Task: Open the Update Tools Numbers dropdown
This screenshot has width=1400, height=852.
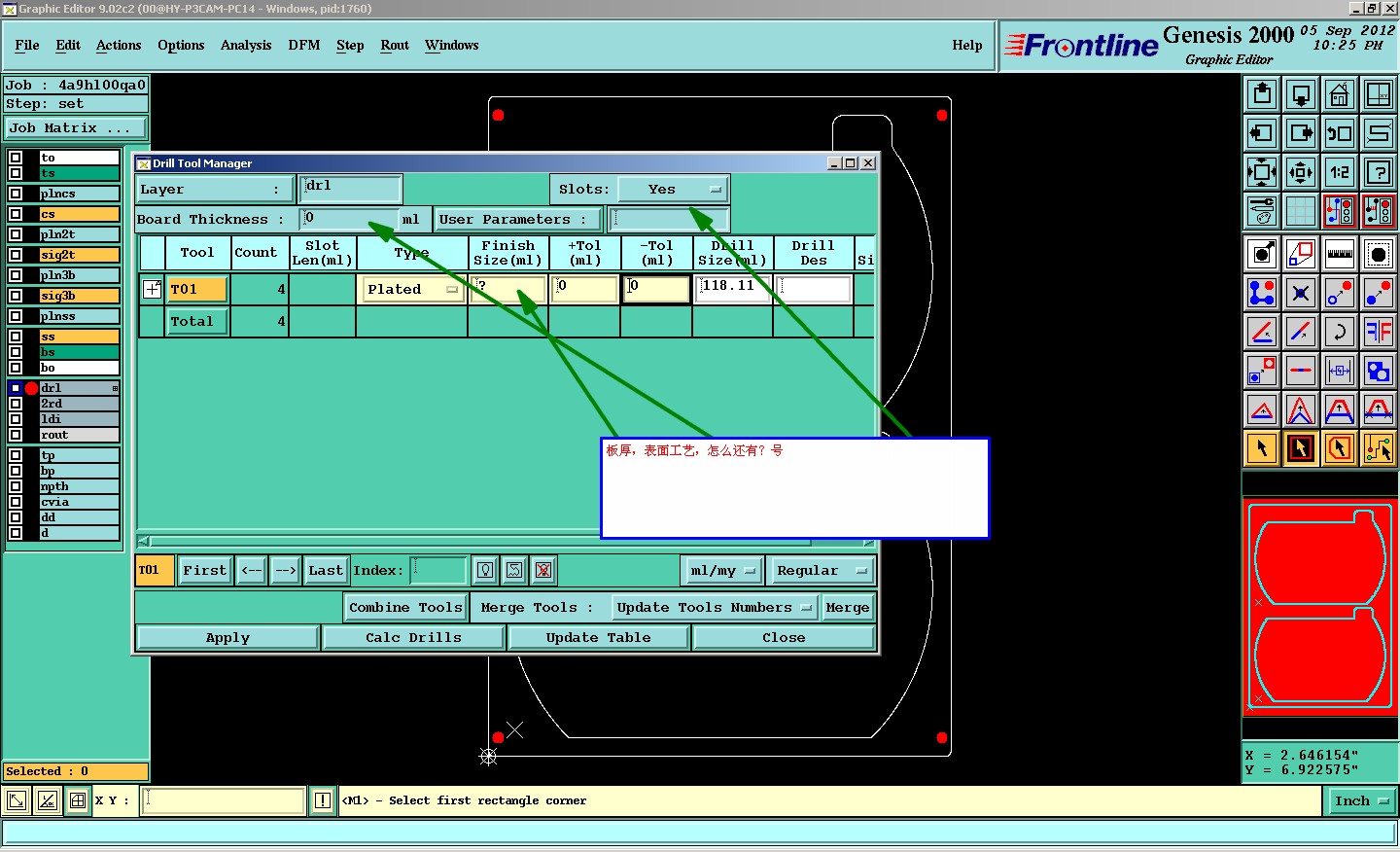Action: click(714, 608)
